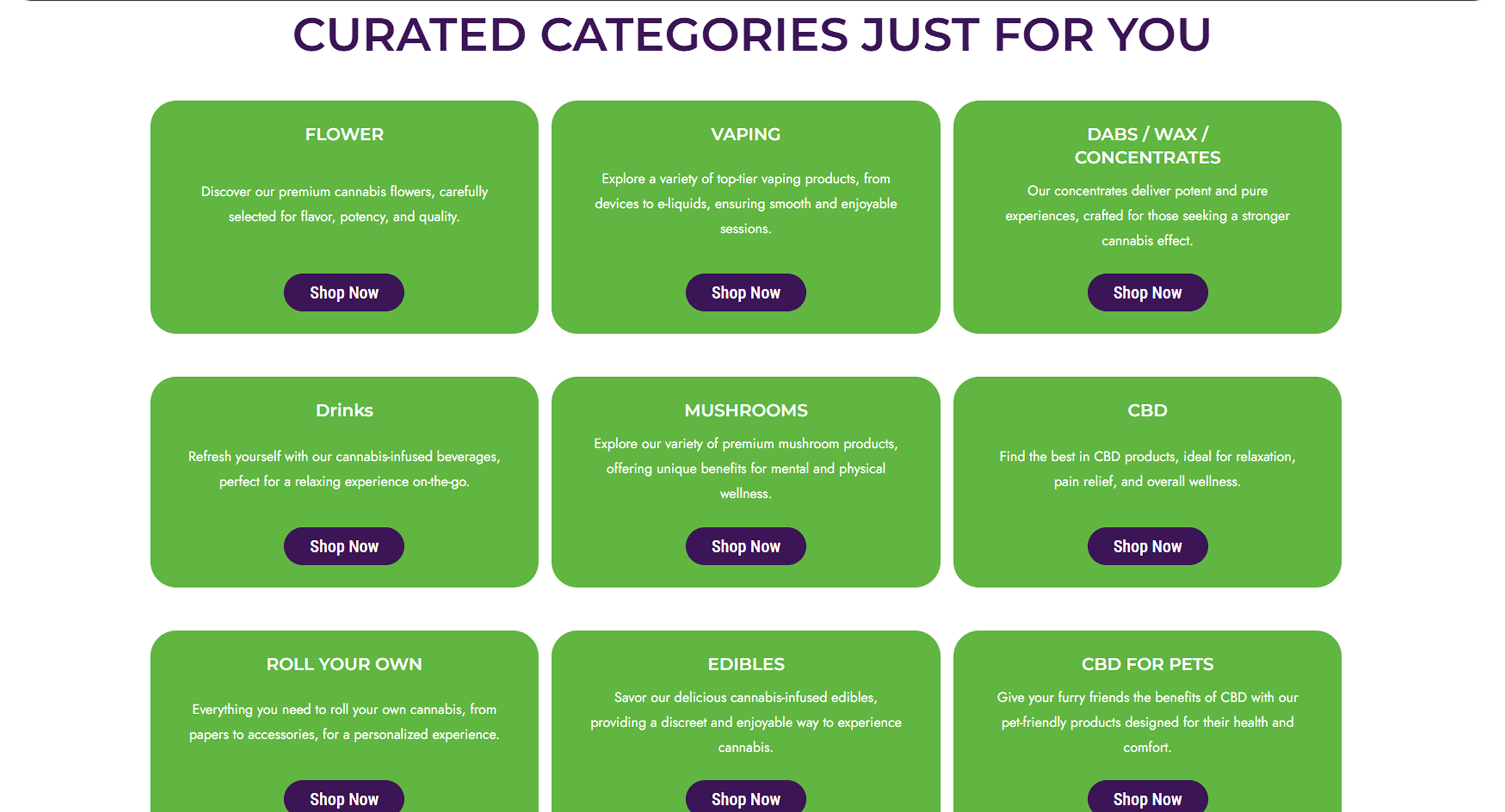This screenshot has height=812, width=1505.
Task: Click the ROLL YOUR OWN heading
Action: tap(344, 664)
